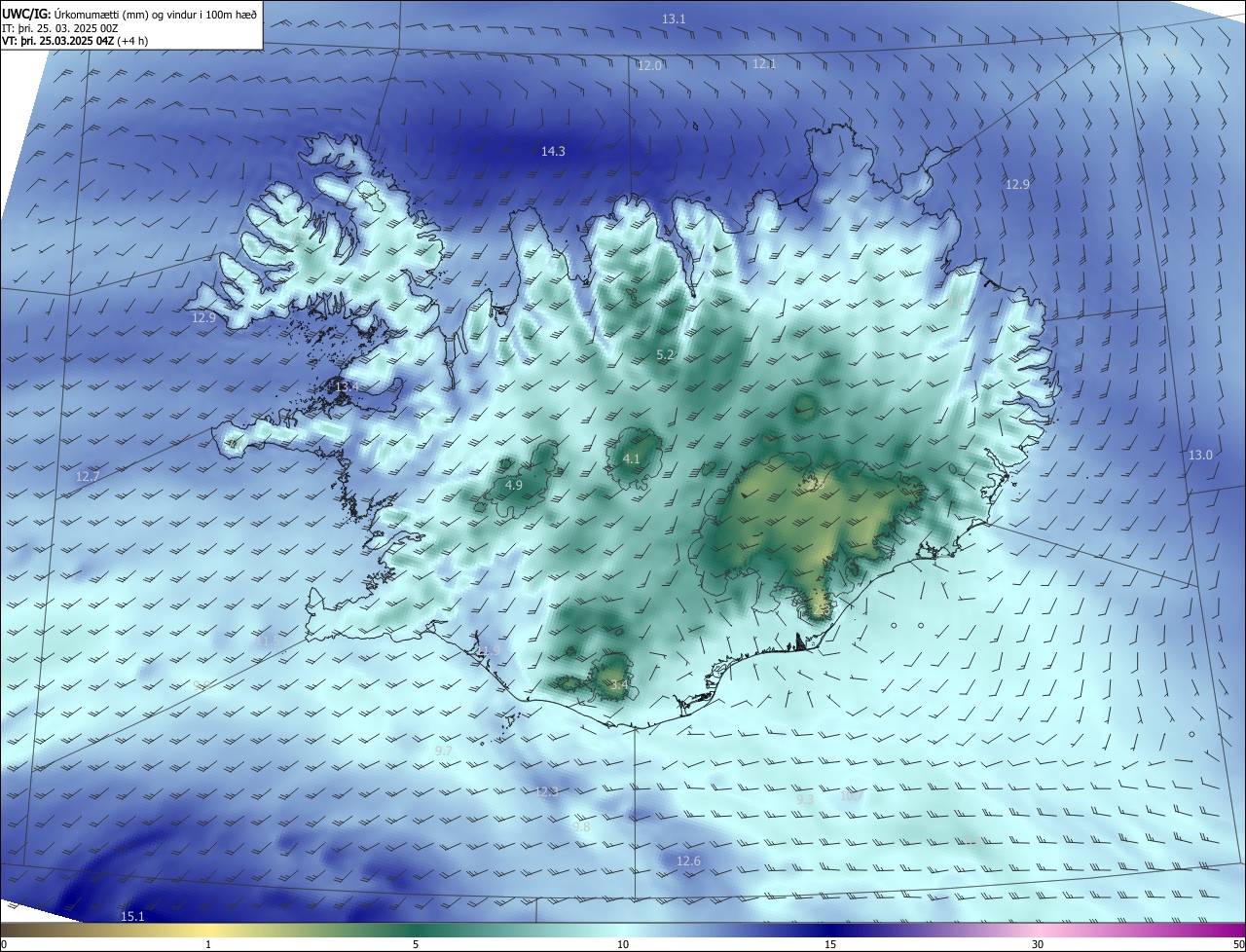Click the 0 tick on the color scale
The height and width of the screenshot is (952, 1246).
pos(4,944)
